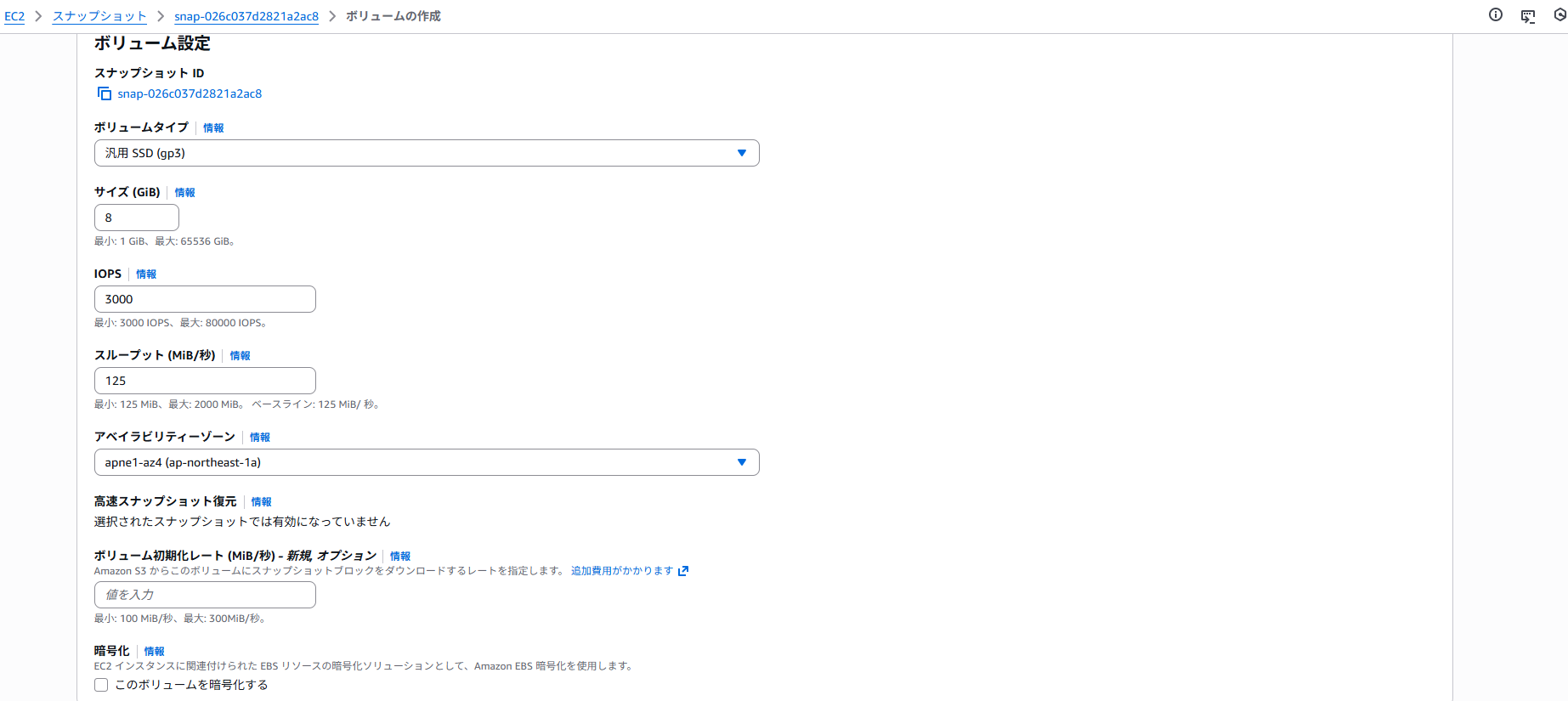Screen dimensions: 1568x701
Task: Enable このボリュームを暗号化する checkbox
Action: (101, 685)
